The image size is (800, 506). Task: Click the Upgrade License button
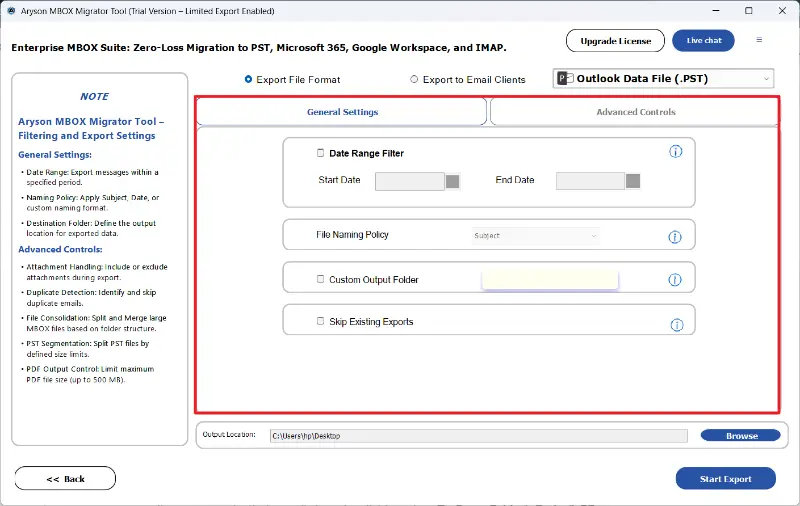pyautogui.click(x=615, y=41)
